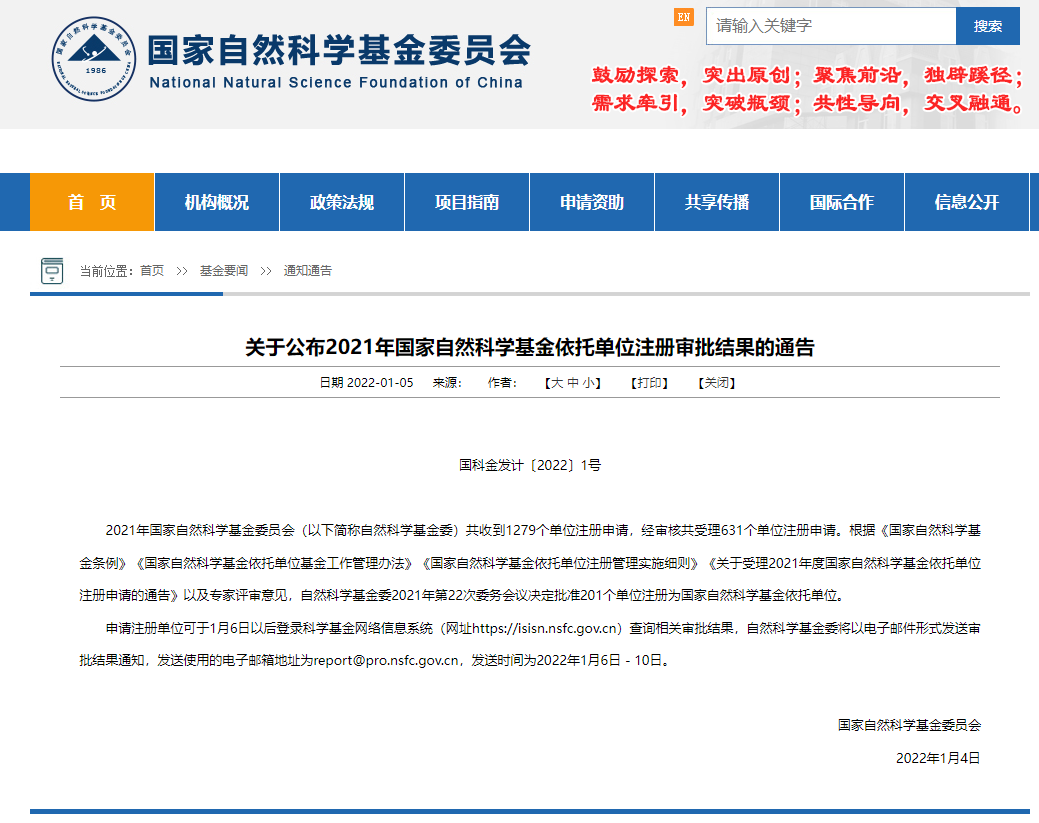Navigate to 基金要闻 breadcrumb link
The image size is (1039, 823).
click(x=223, y=271)
